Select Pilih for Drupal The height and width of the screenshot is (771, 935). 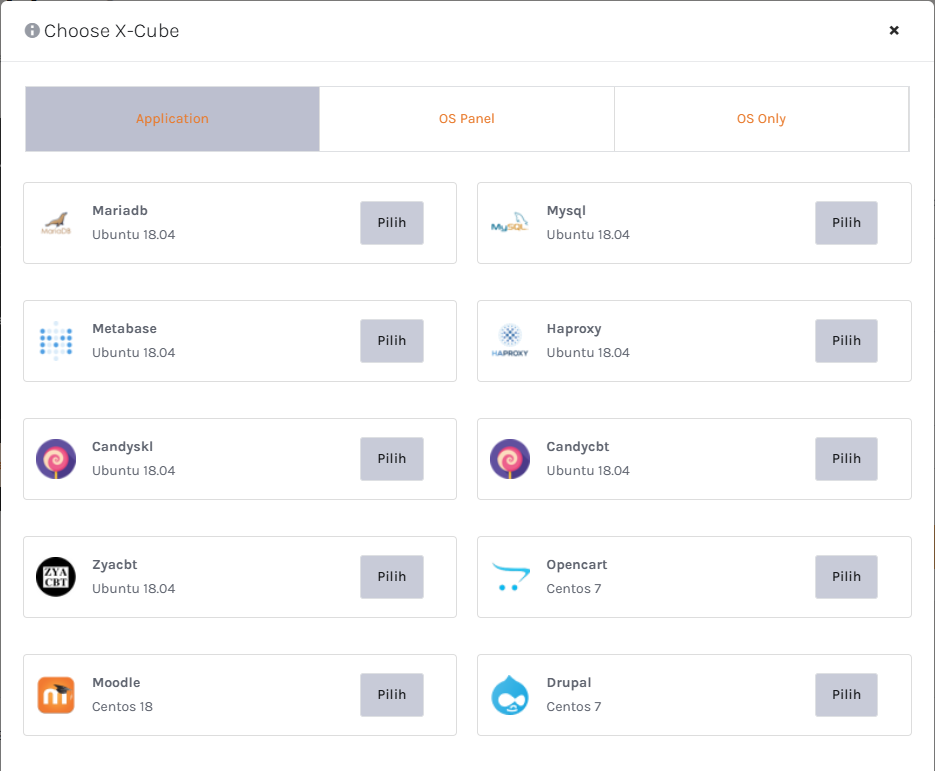846,695
